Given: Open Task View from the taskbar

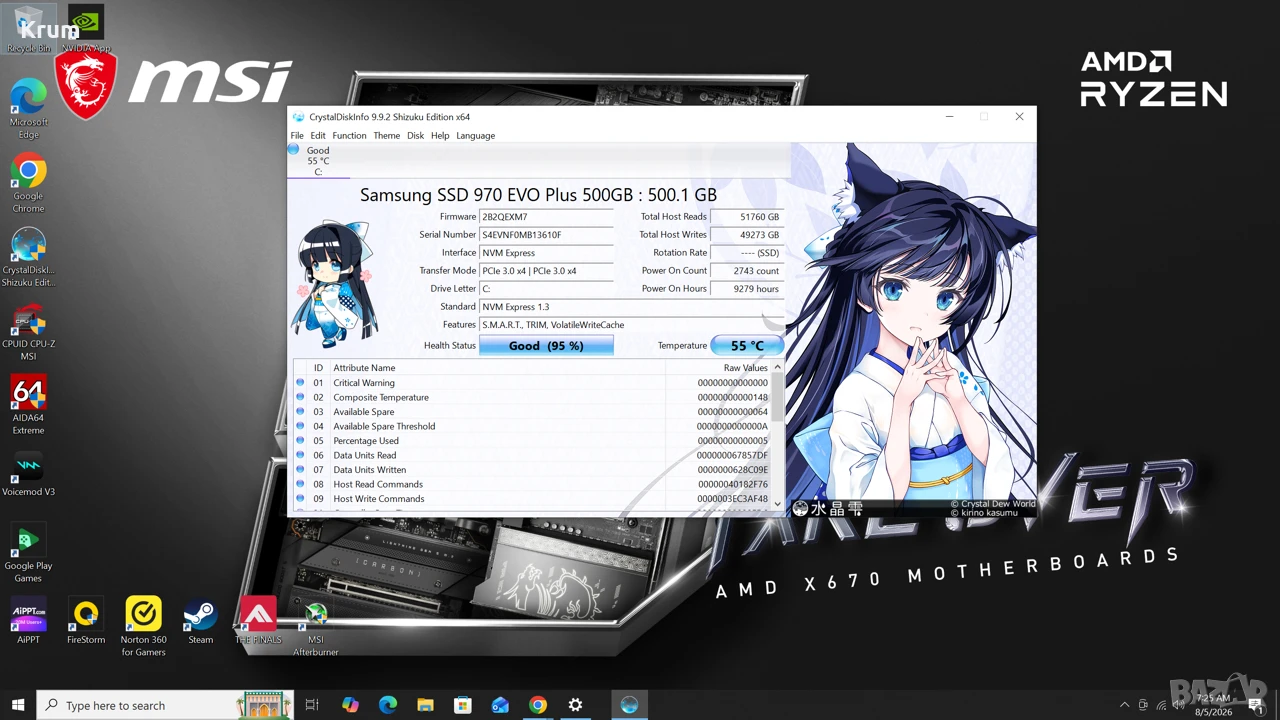Looking at the screenshot, I should (x=312, y=705).
